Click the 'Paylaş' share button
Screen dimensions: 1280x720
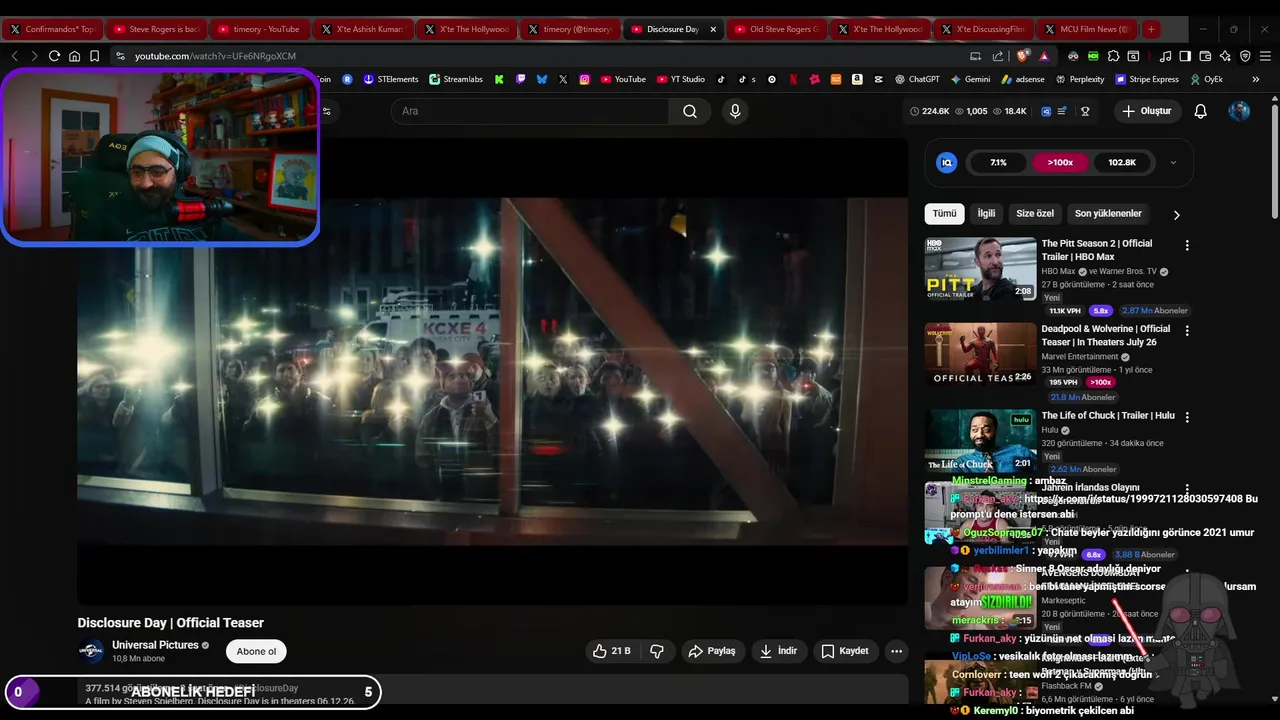tap(711, 651)
